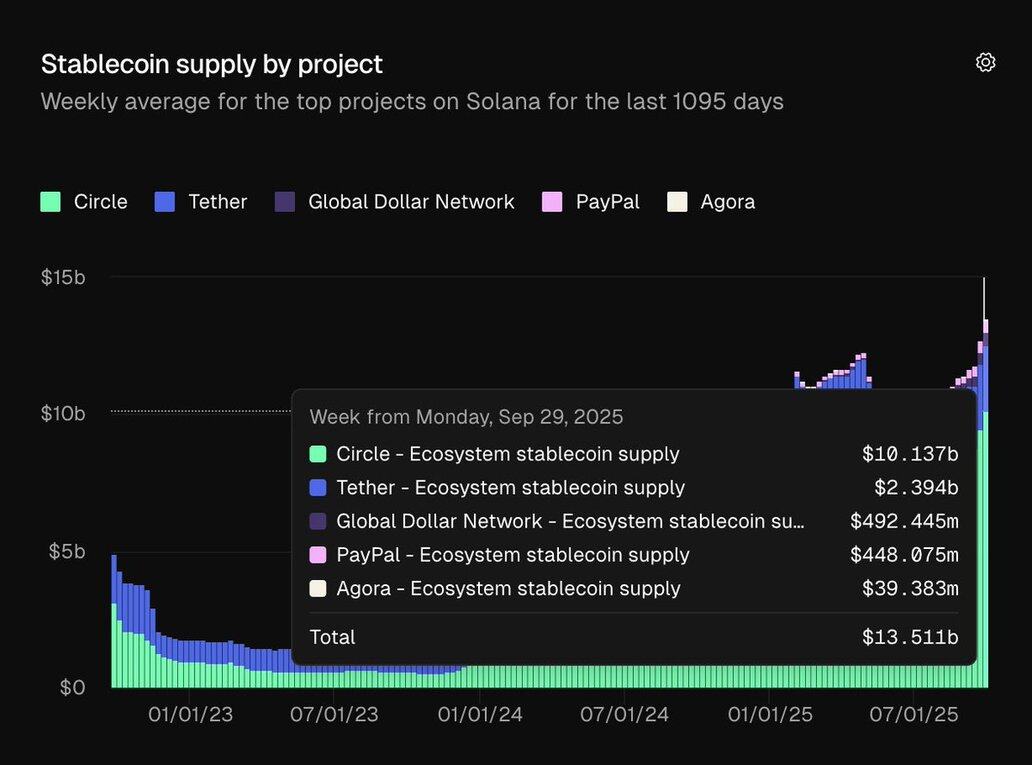Click the 01/01/23 x-axis date label

click(x=190, y=715)
